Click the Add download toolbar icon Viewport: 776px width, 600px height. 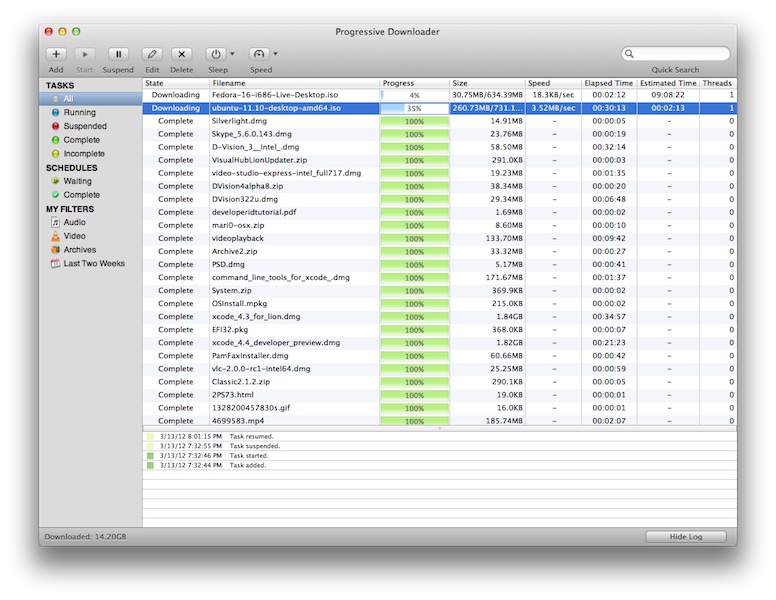56,54
